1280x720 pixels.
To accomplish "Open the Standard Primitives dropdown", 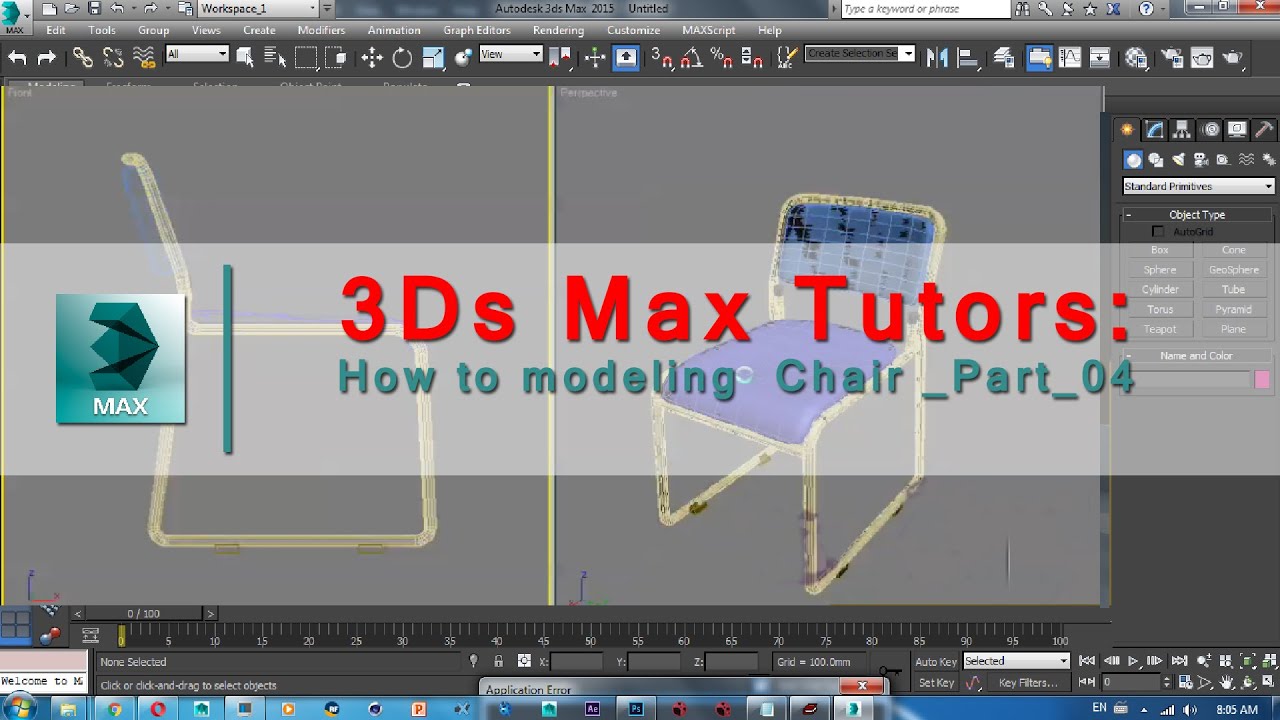I will click(x=1198, y=186).
